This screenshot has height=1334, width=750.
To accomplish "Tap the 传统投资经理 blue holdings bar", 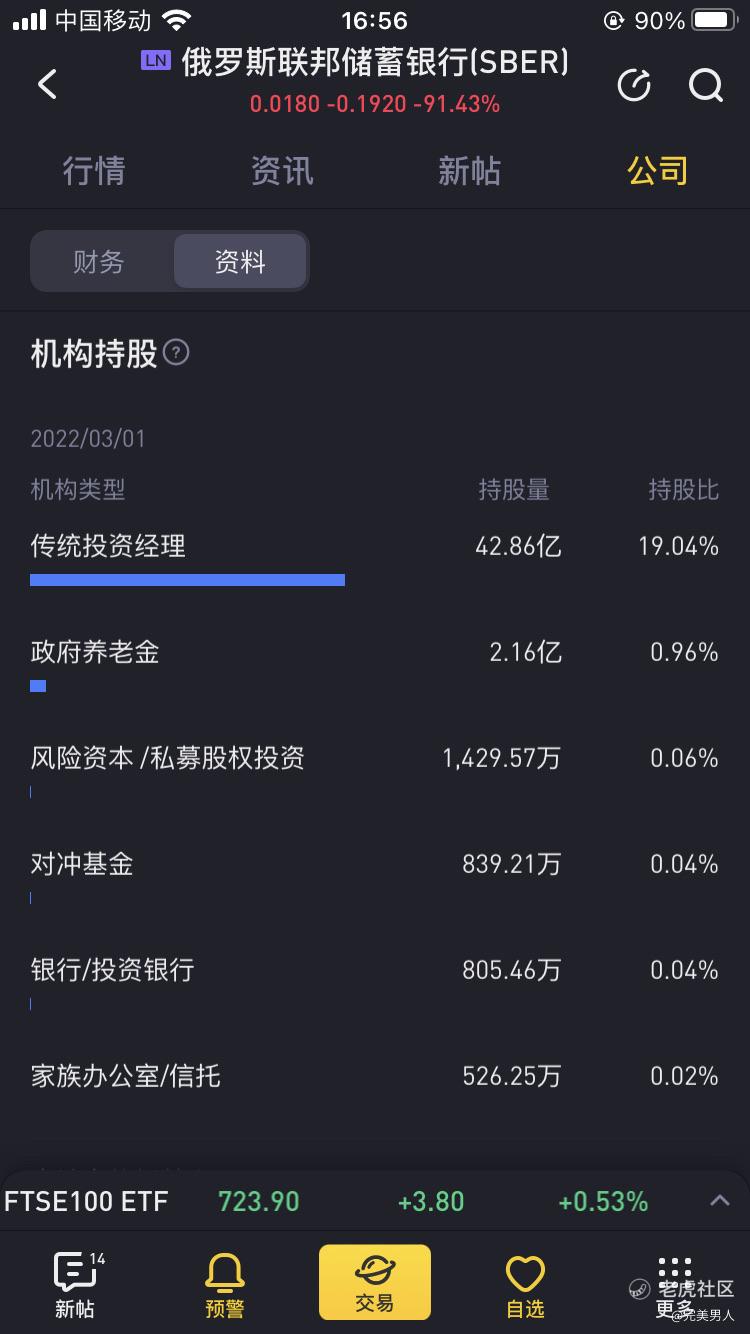I will pyautogui.click(x=188, y=580).
